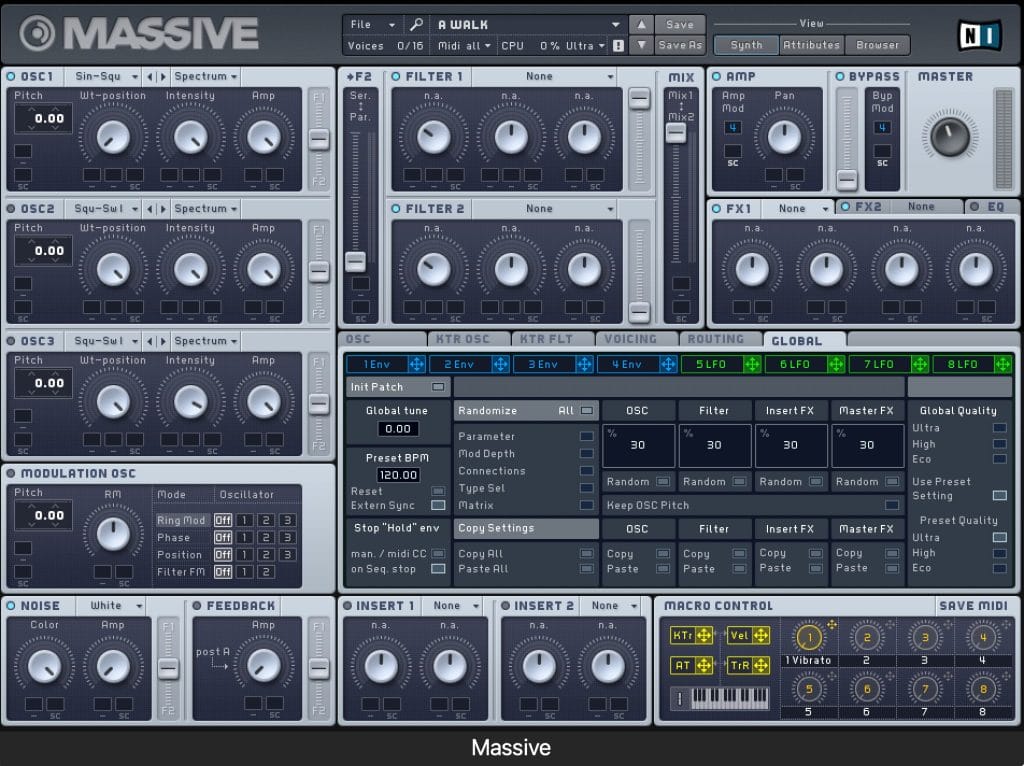This screenshot has height=766, width=1024.
Task: Click the Preset BPM value field
Action: point(398,475)
